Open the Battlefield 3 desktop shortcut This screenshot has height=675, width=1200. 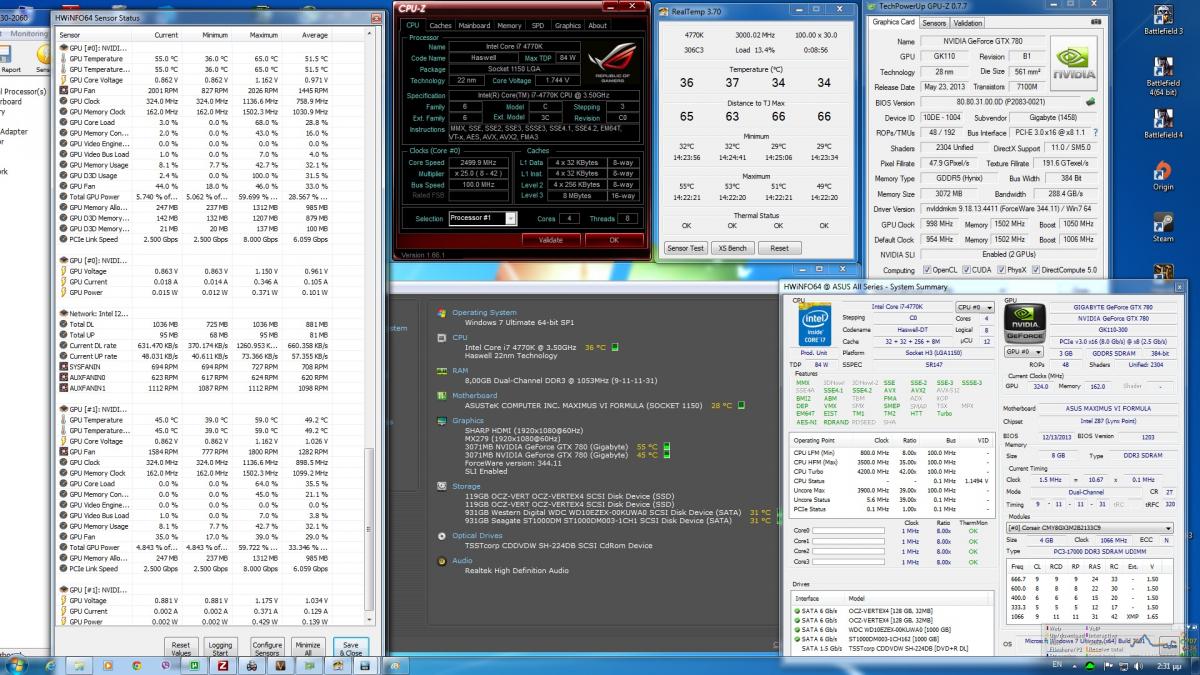click(1163, 19)
